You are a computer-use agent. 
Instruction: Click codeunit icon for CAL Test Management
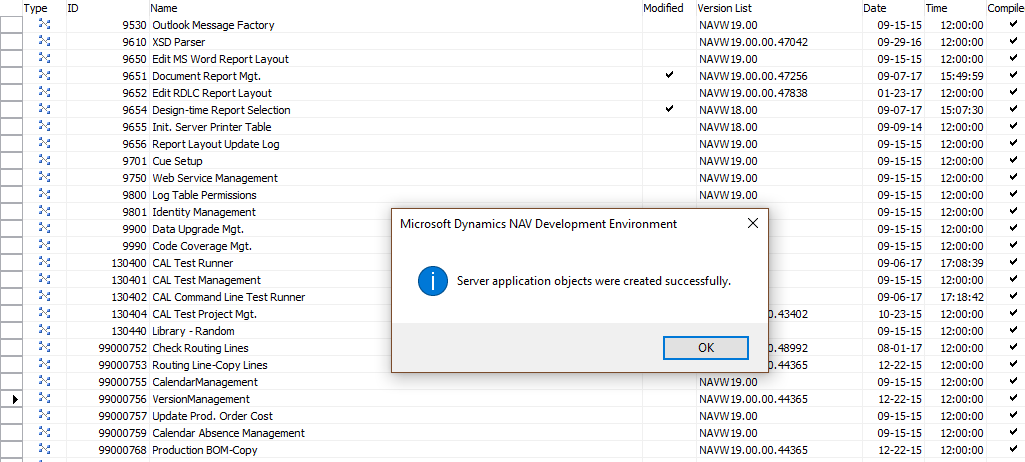pyautogui.click(x=44, y=280)
